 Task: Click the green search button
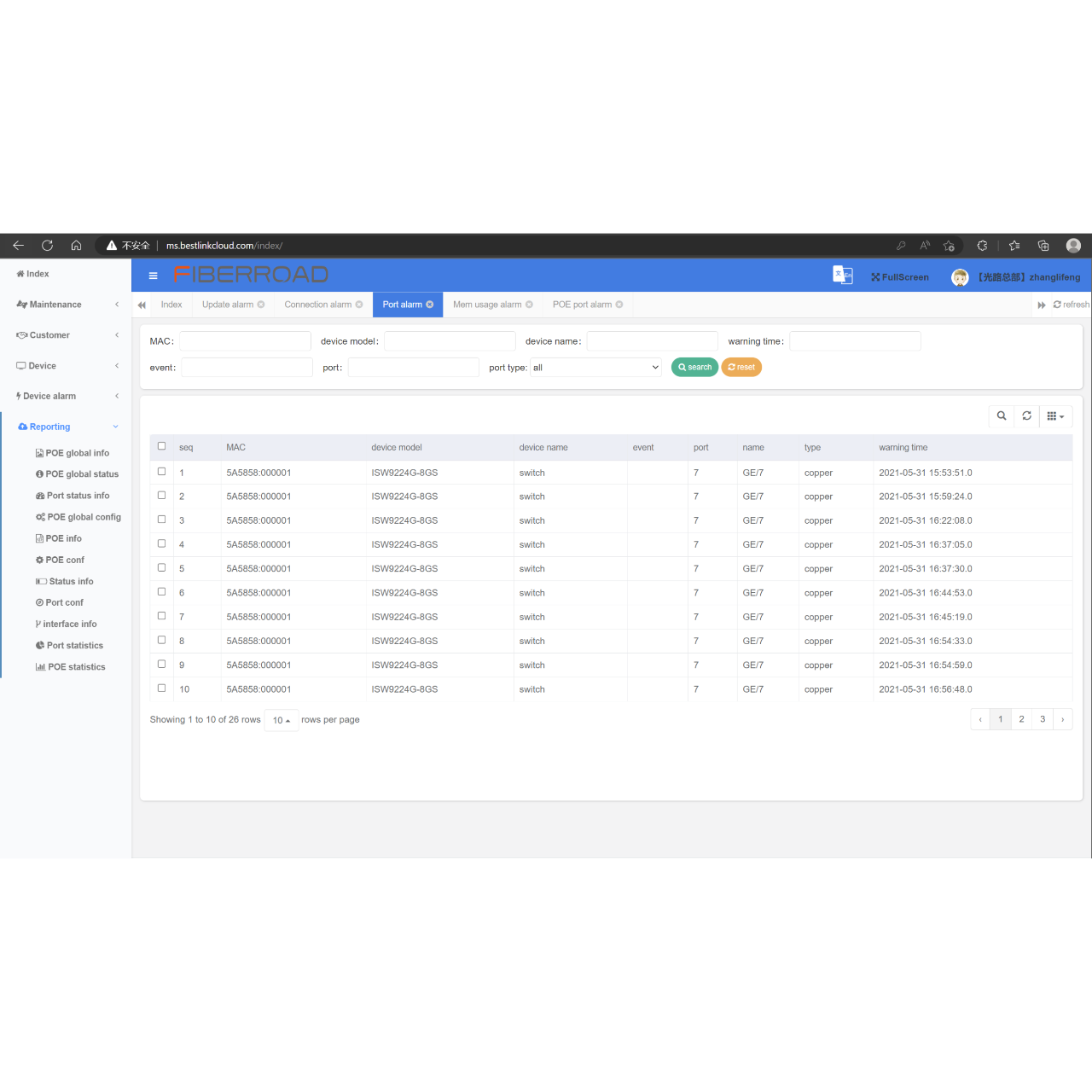click(x=694, y=368)
